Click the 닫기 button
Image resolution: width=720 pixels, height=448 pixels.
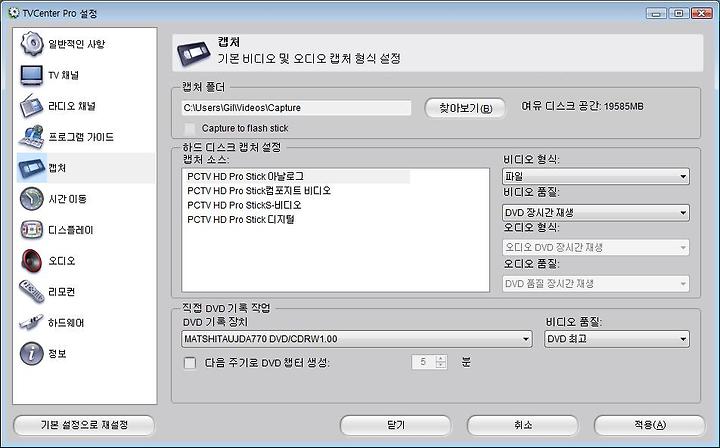click(395, 425)
